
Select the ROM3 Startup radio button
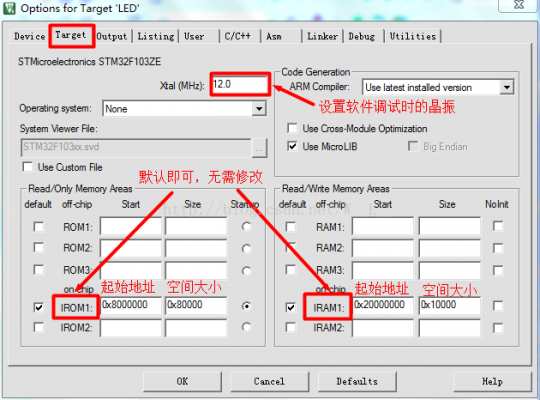tap(246, 271)
